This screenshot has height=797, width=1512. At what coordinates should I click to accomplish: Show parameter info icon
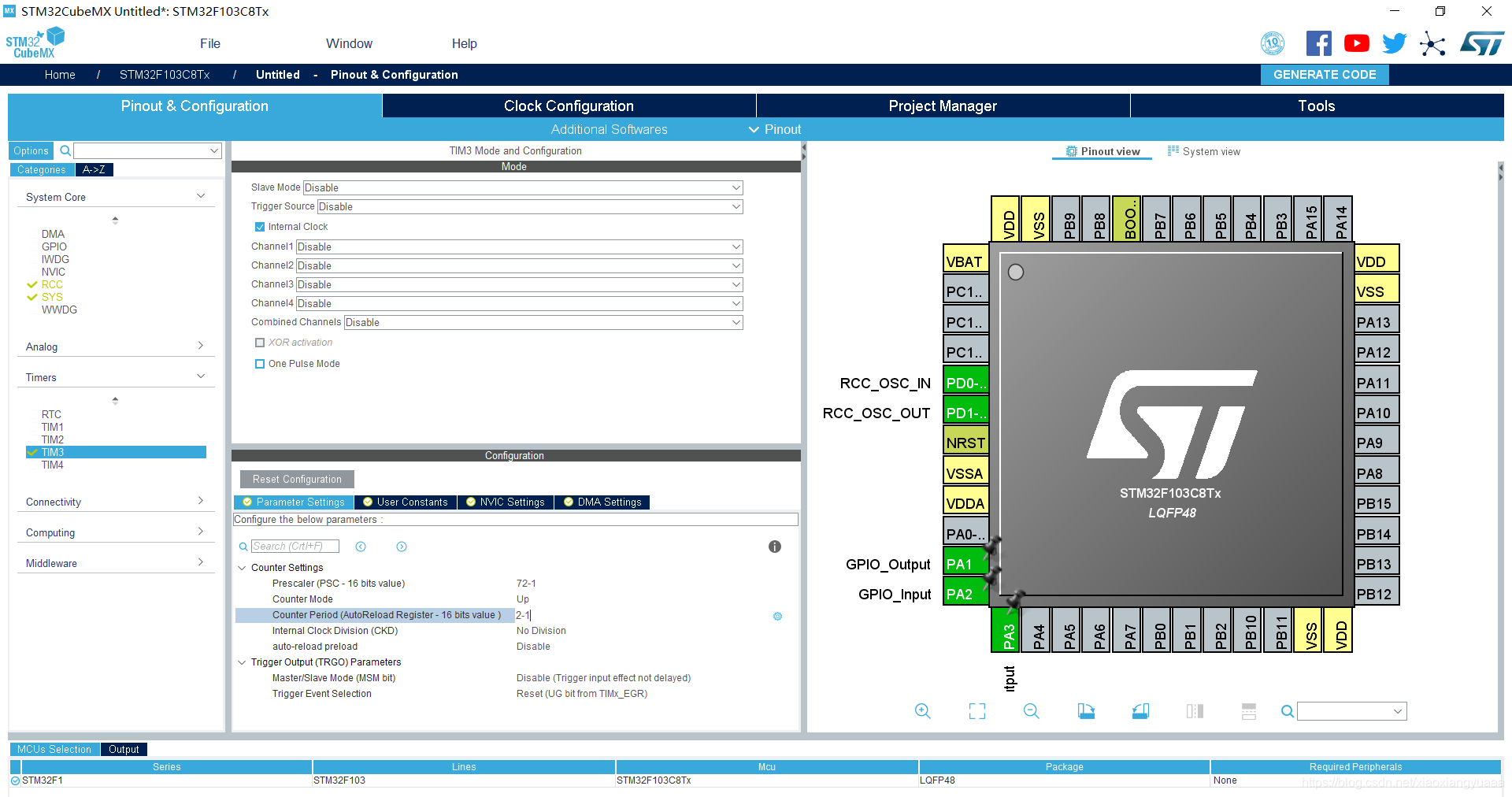coord(775,547)
